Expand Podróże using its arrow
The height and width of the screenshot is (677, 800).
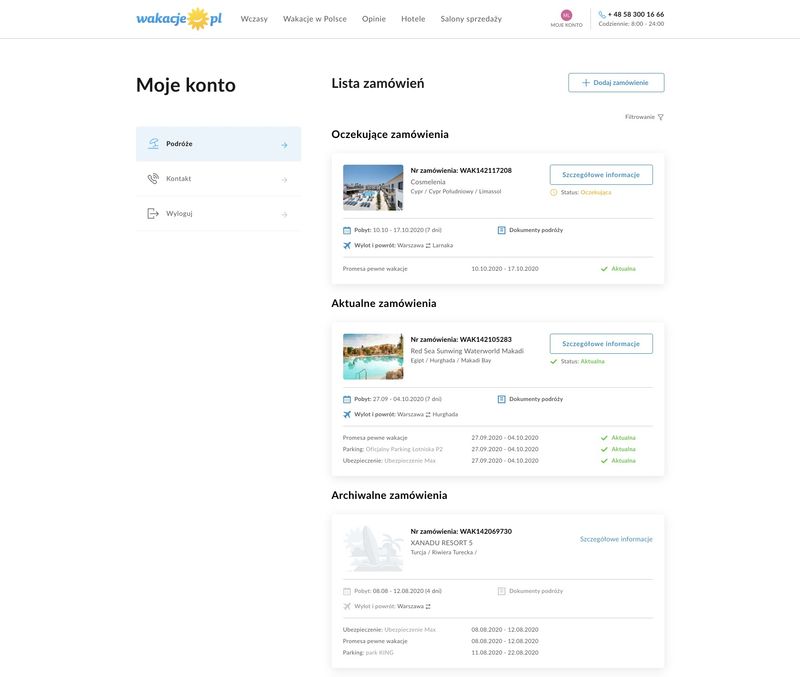click(284, 145)
